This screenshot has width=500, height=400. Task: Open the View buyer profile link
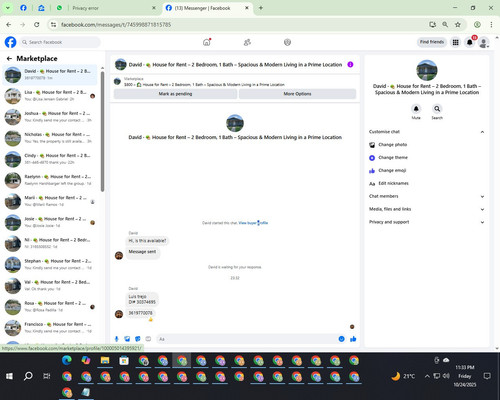click(253, 223)
